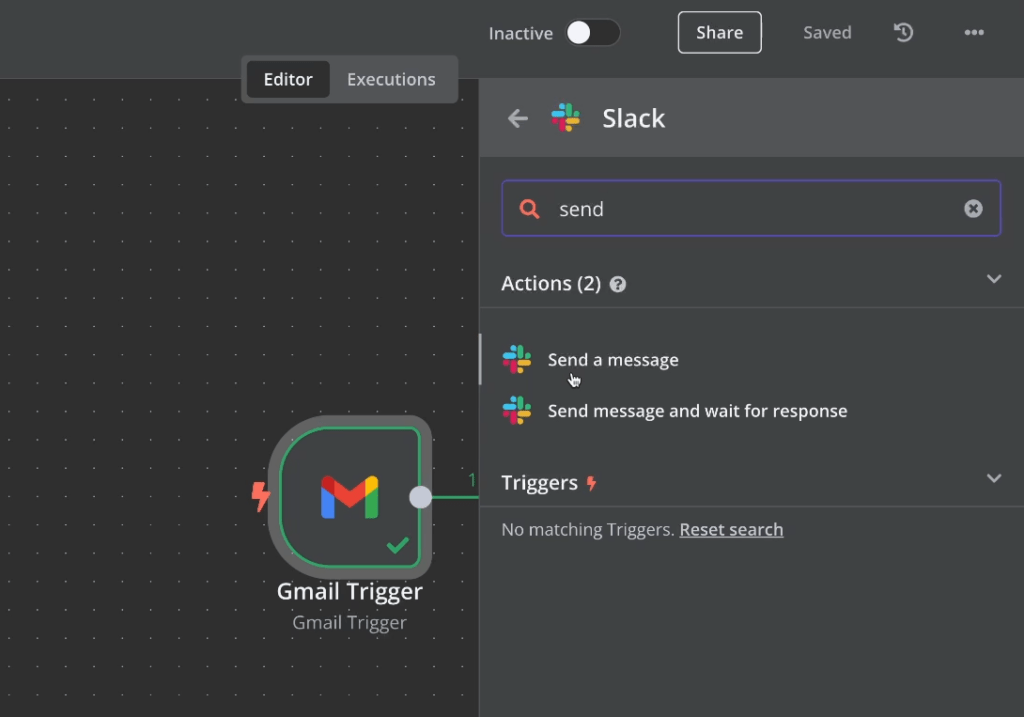Collapse the Actions section

(x=993, y=279)
